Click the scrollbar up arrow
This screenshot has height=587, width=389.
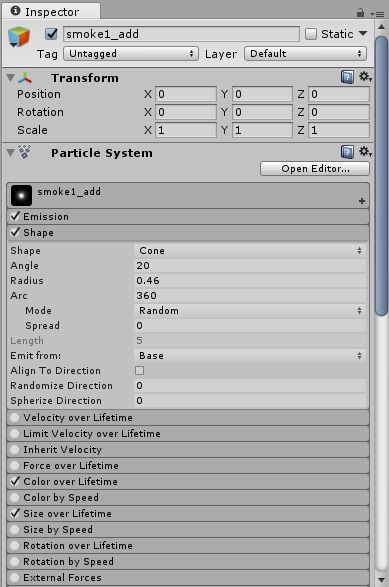[382, 27]
